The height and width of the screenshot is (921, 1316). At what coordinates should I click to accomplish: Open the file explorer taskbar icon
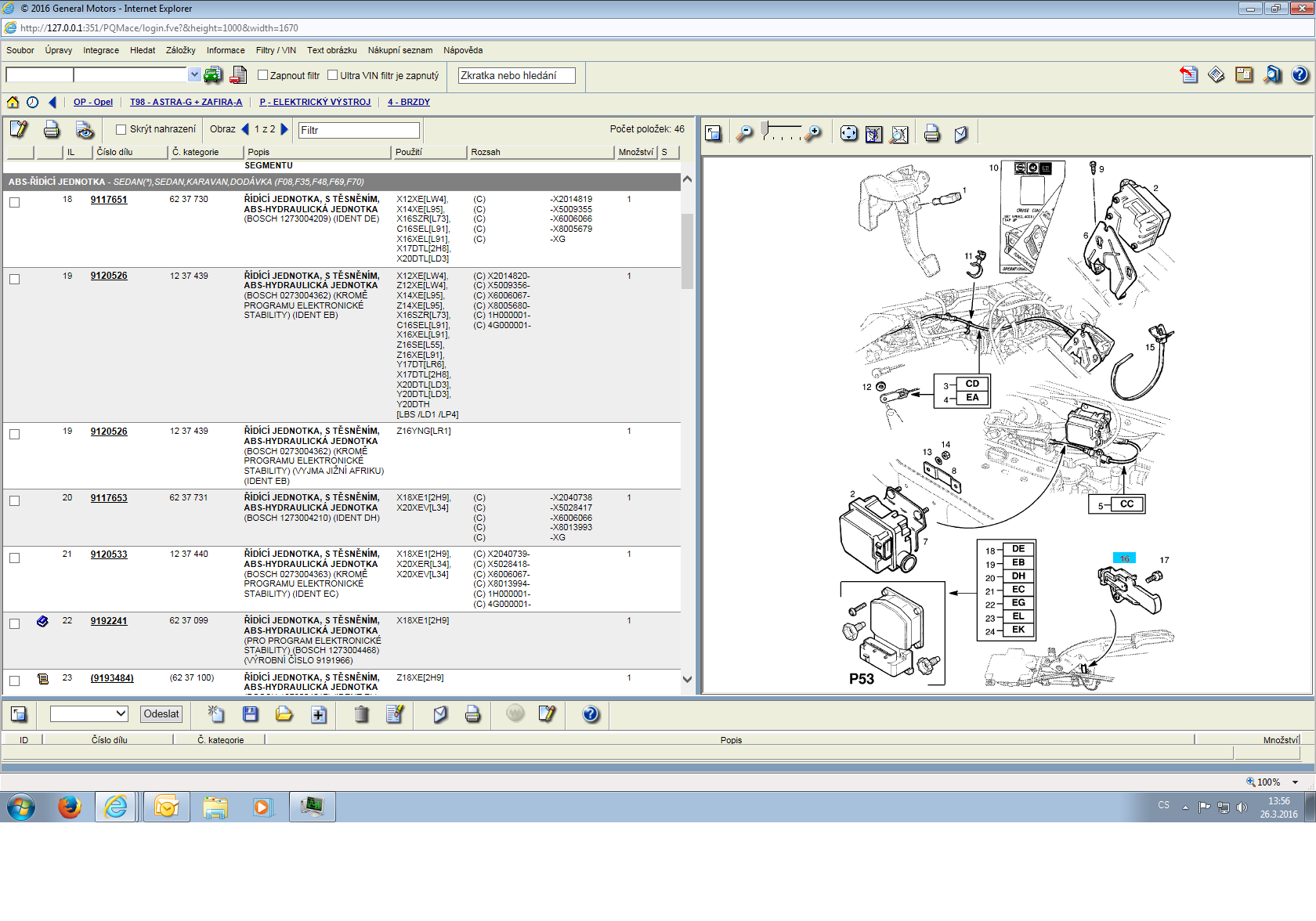click(215, 806)
